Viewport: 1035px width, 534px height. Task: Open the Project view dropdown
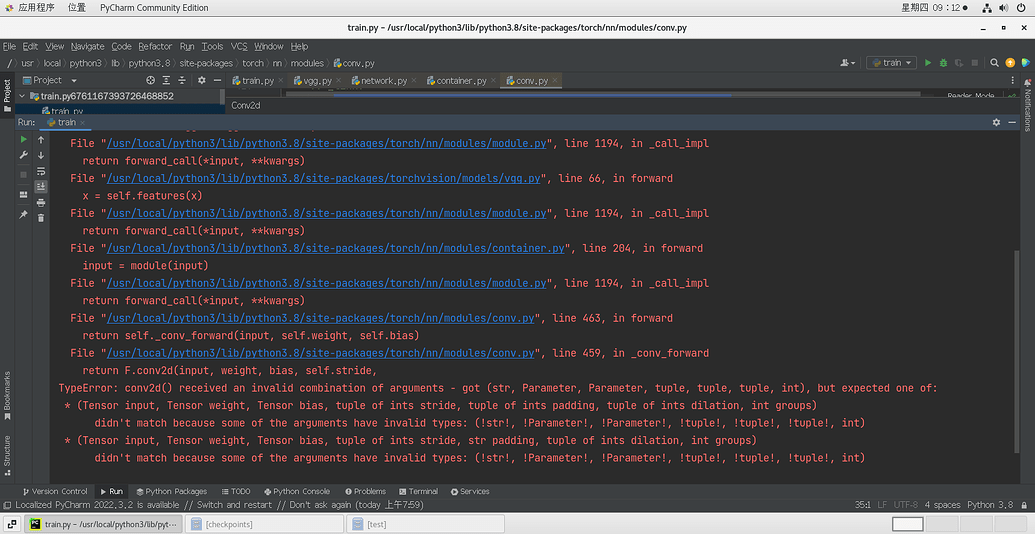tap(48, 80)
